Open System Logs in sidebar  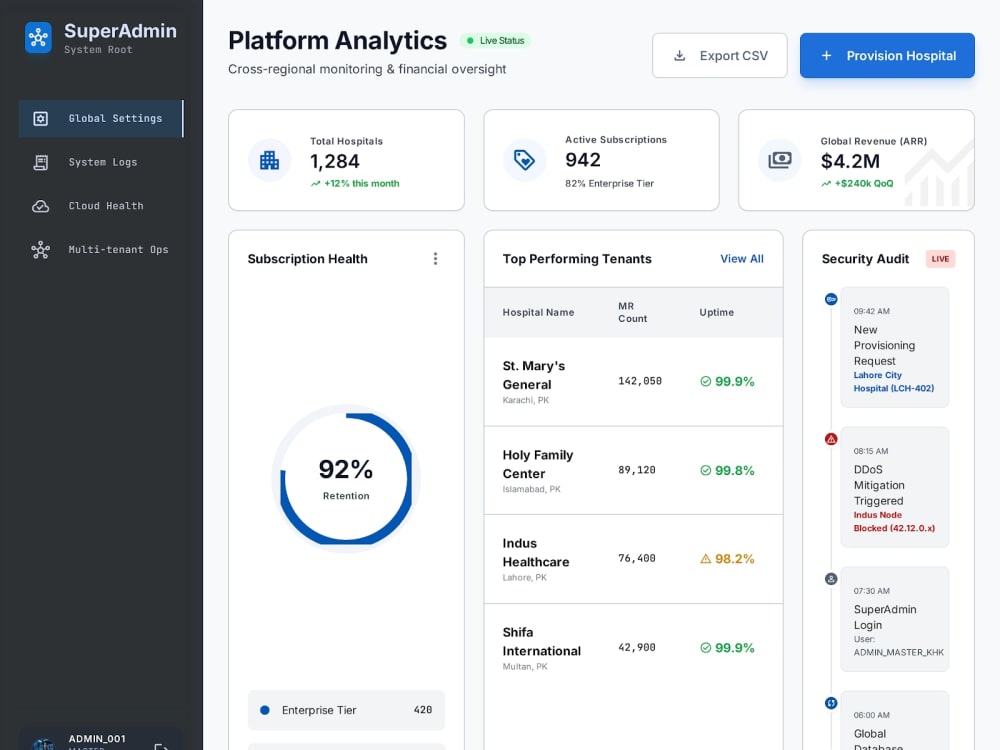click(x=101, y=163)
